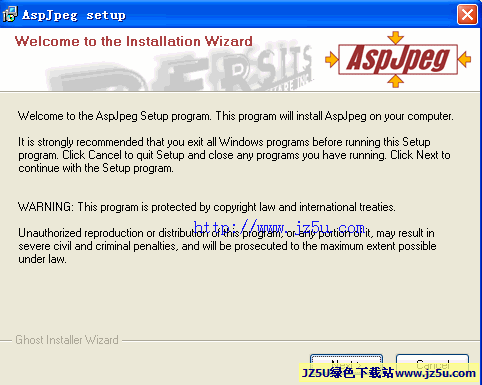
Task: Click the "AspJpeg setup" title bar text
Action: [x=74, y=15]
